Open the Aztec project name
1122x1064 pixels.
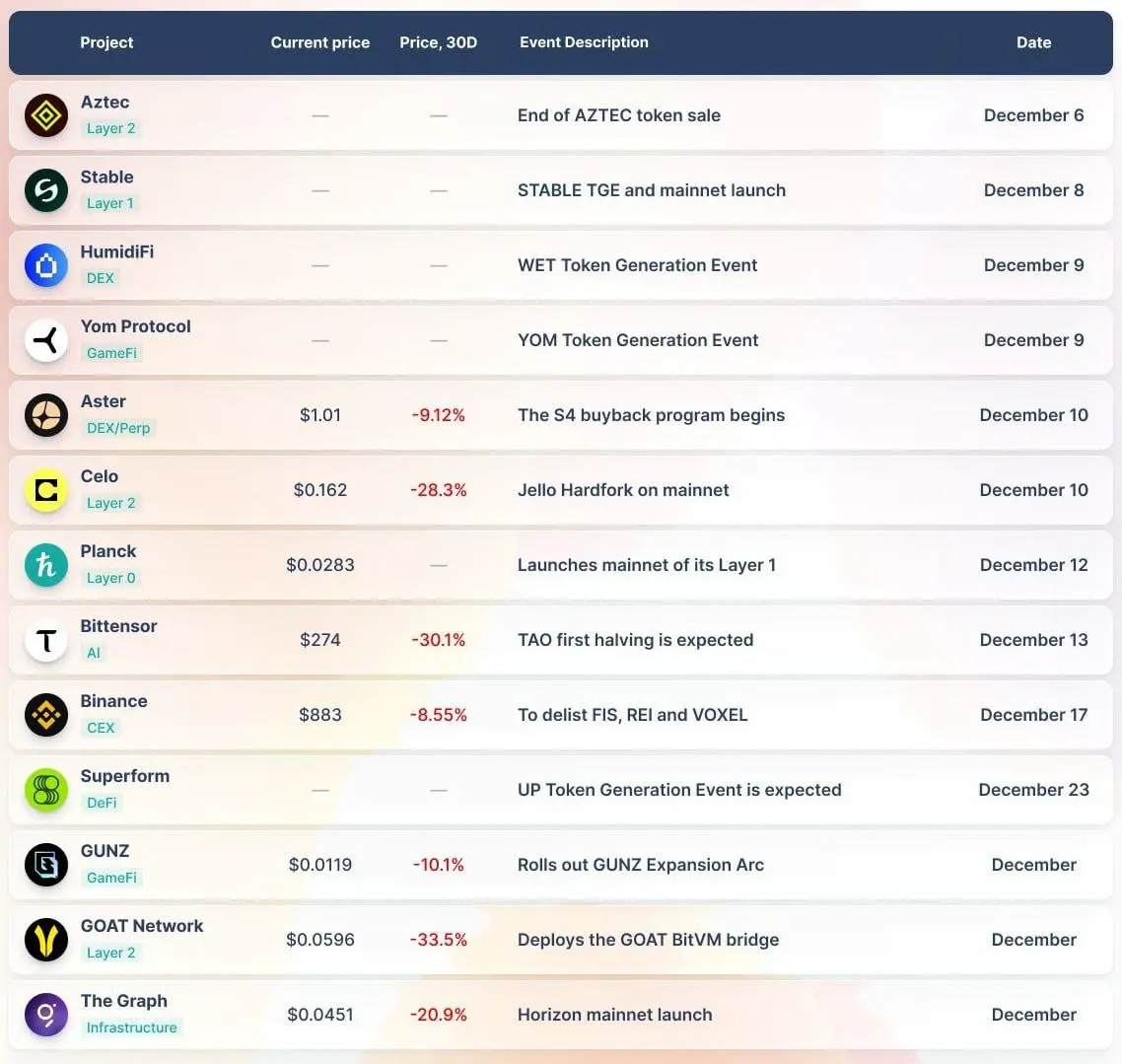click(x=105, y=103)
